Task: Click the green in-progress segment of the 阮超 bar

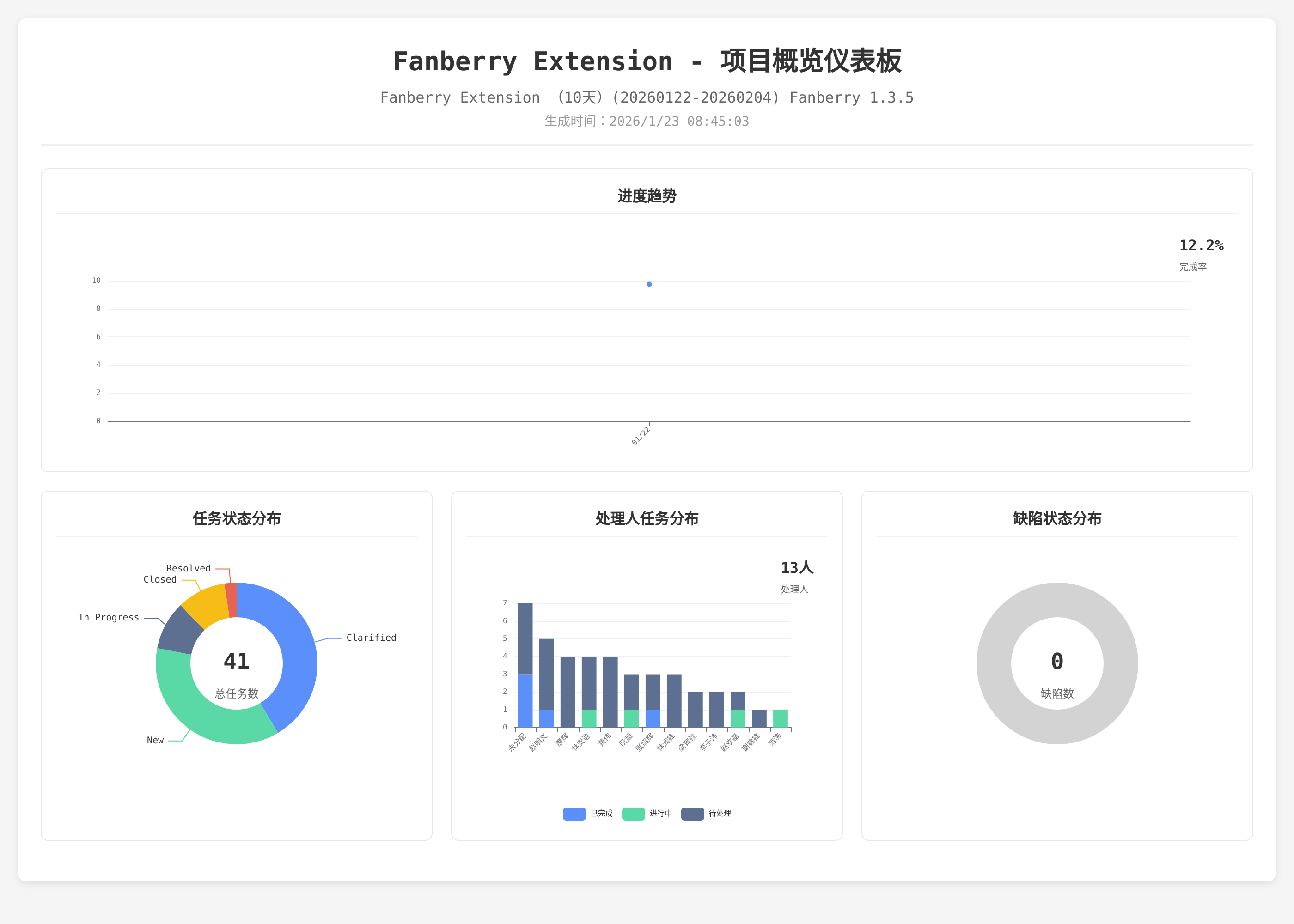Action: [x=631, y=718]
